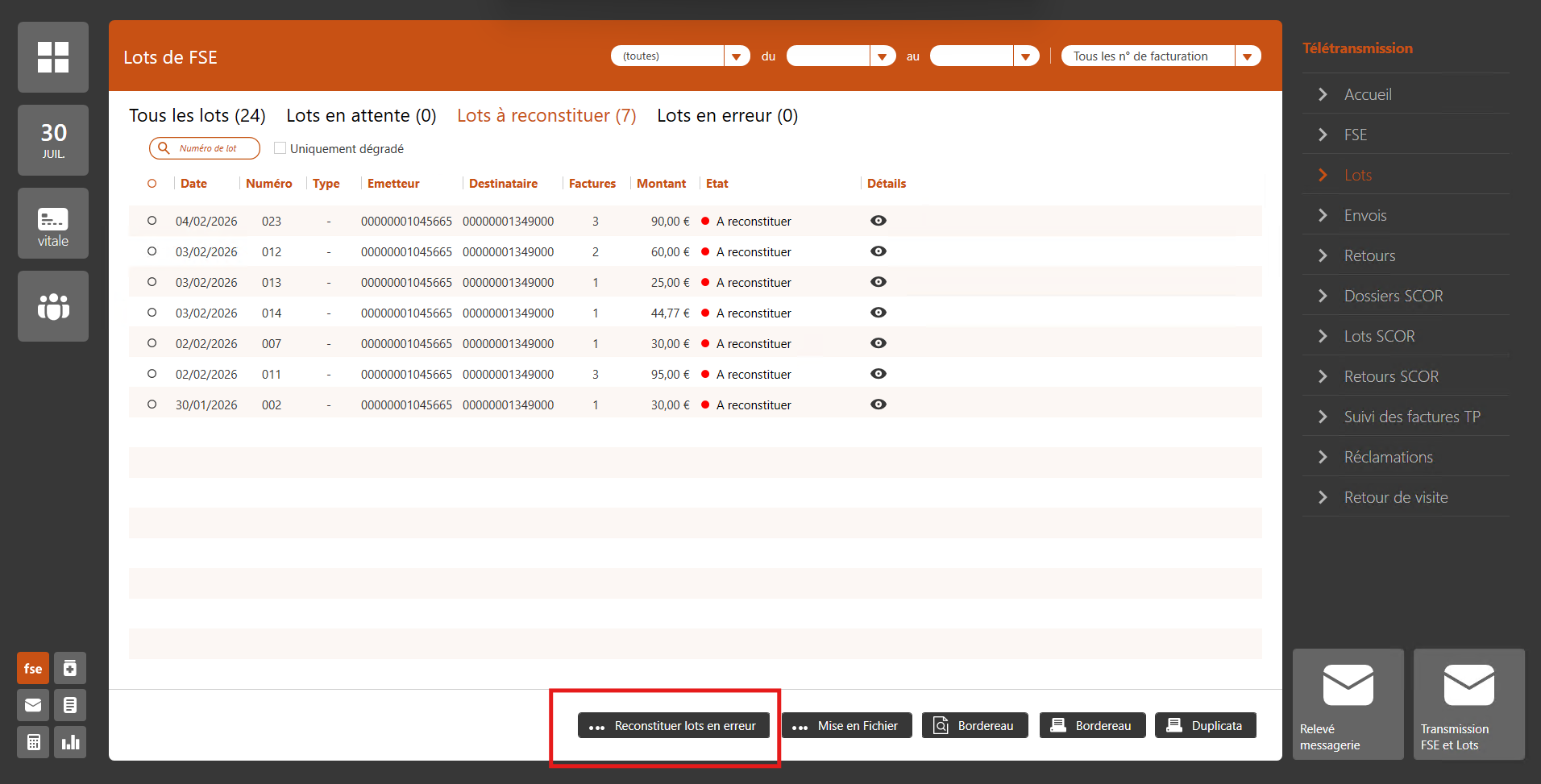Select radio for lot 014
The image size is (1541, 784).
[152, 313]
